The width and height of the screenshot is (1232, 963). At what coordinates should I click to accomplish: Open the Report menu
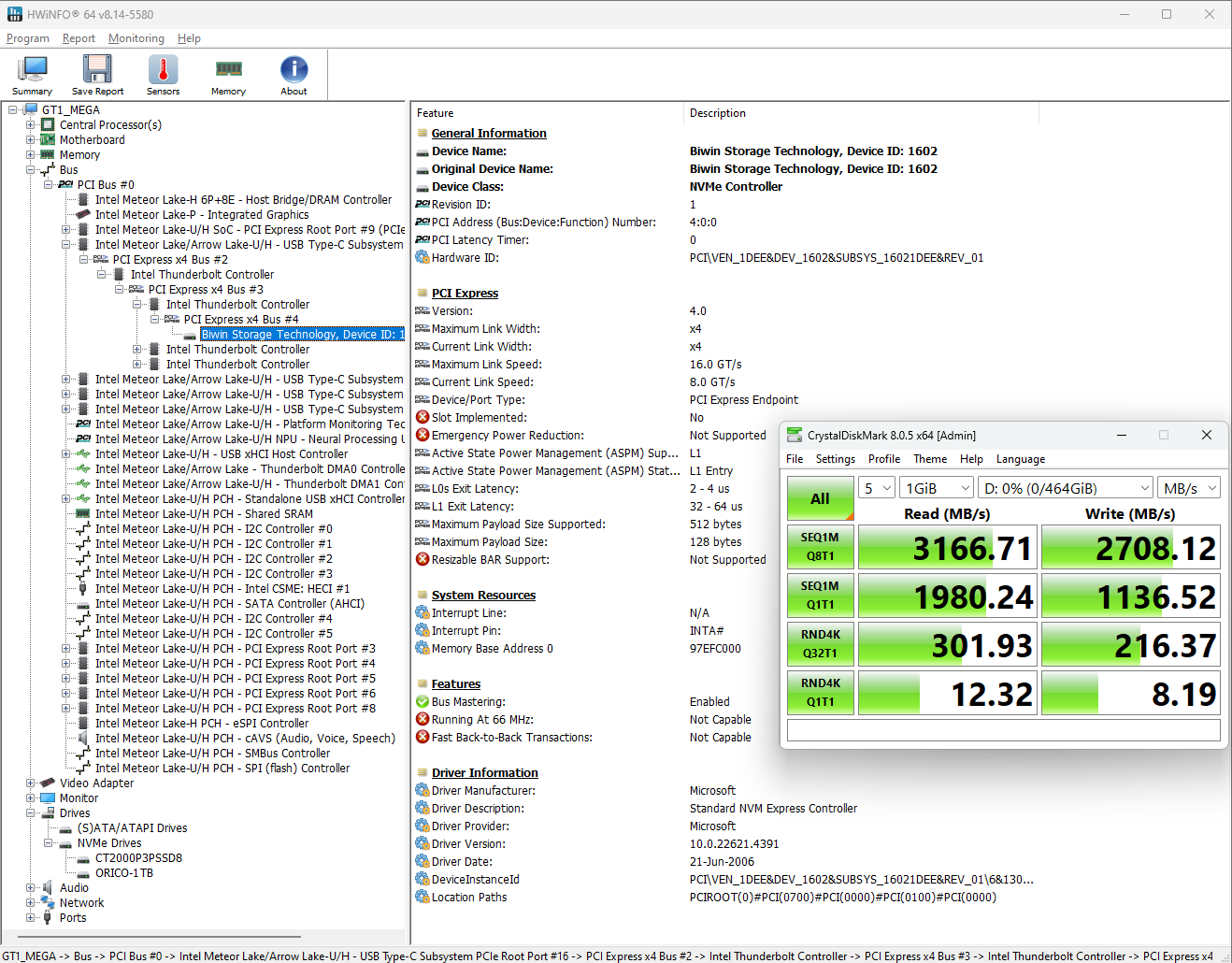tap(79, 38)
